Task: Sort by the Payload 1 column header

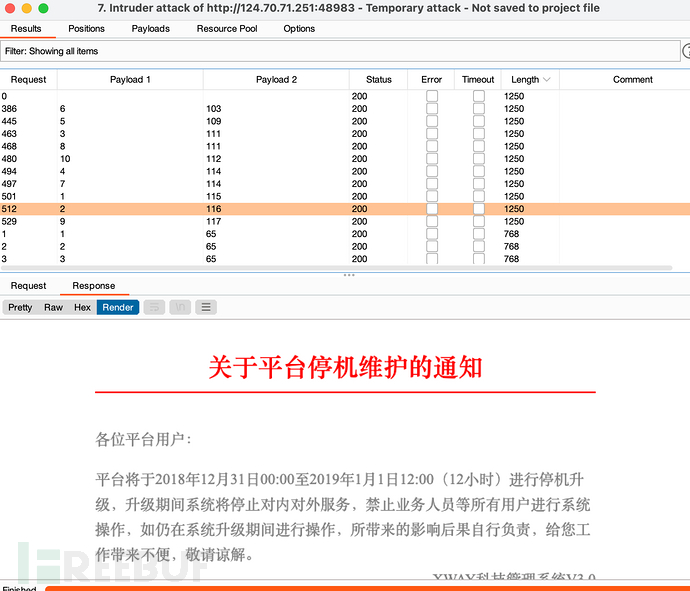Action: 130,80
